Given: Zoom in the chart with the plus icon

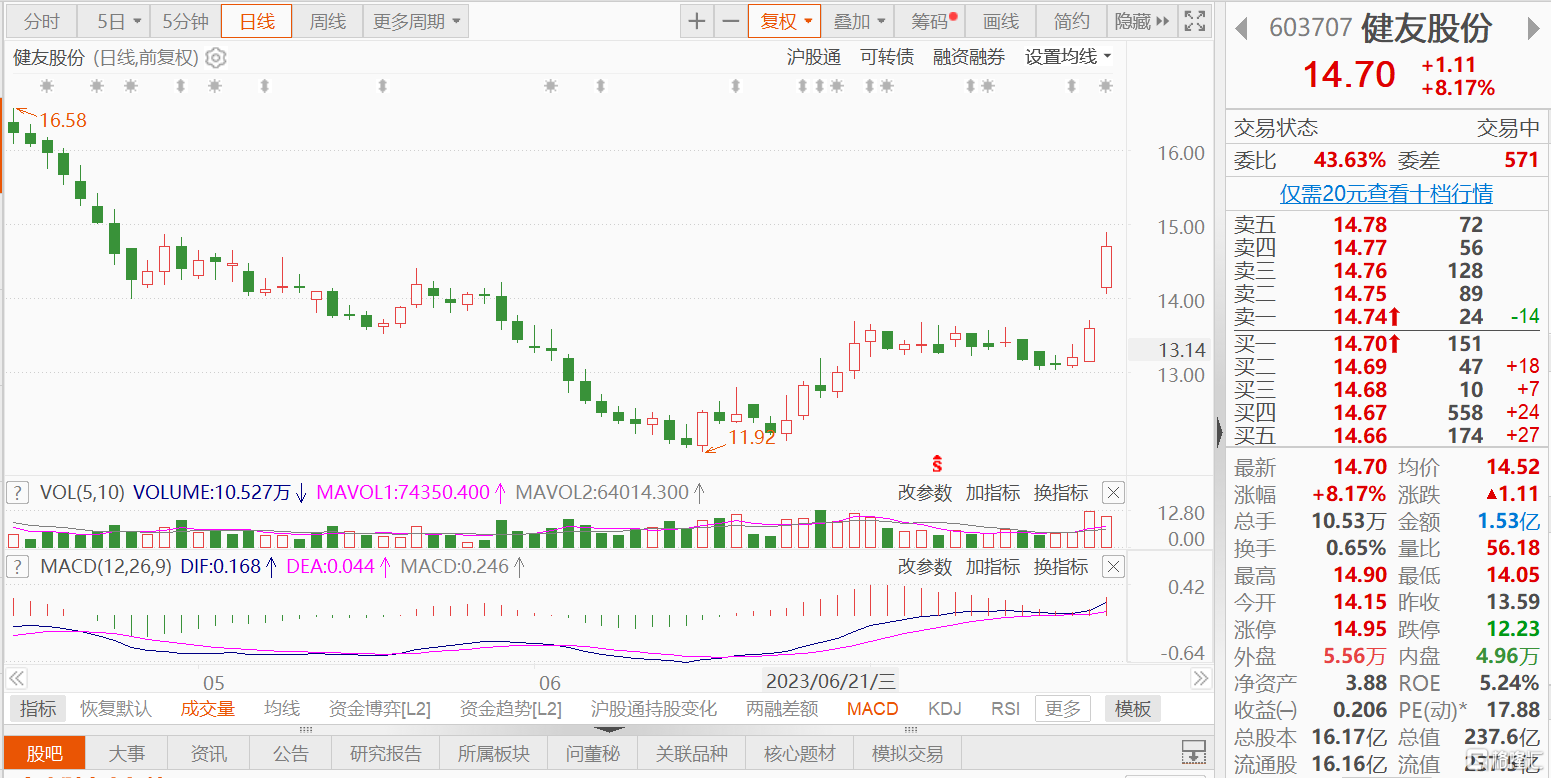Looking at the screenshot, I should (697, 21).
